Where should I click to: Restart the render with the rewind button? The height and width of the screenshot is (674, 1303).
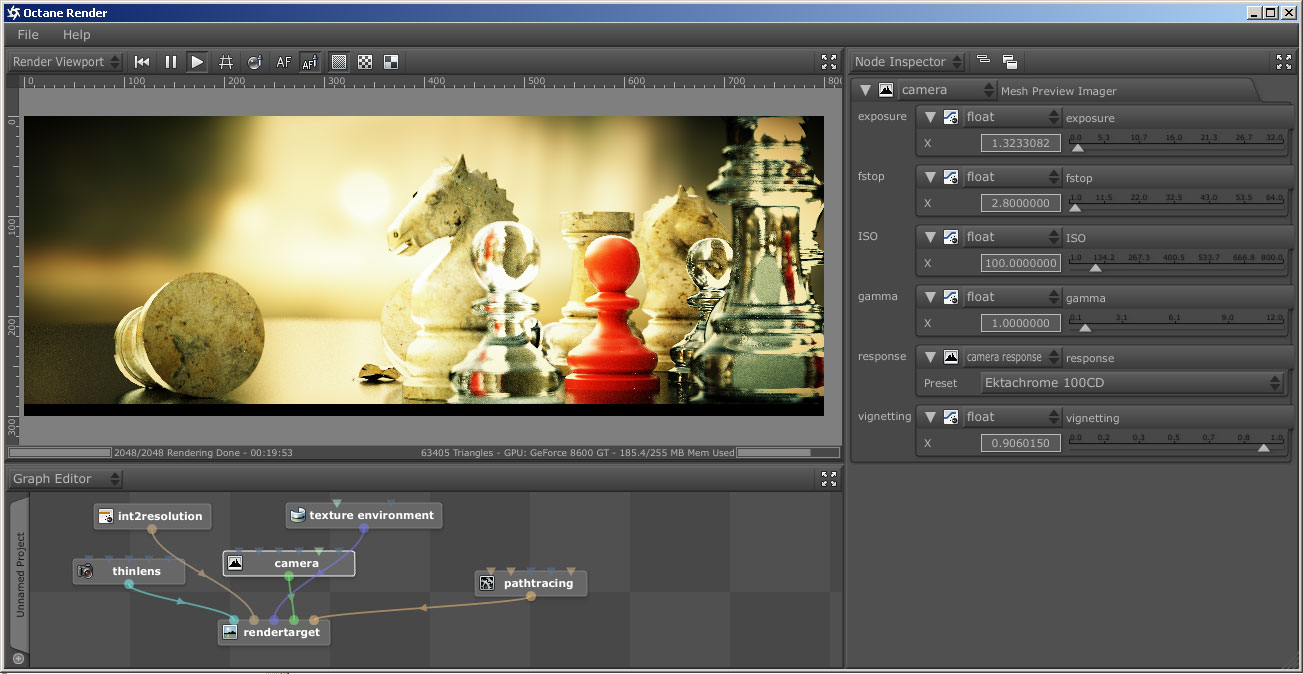click(142, 62)
